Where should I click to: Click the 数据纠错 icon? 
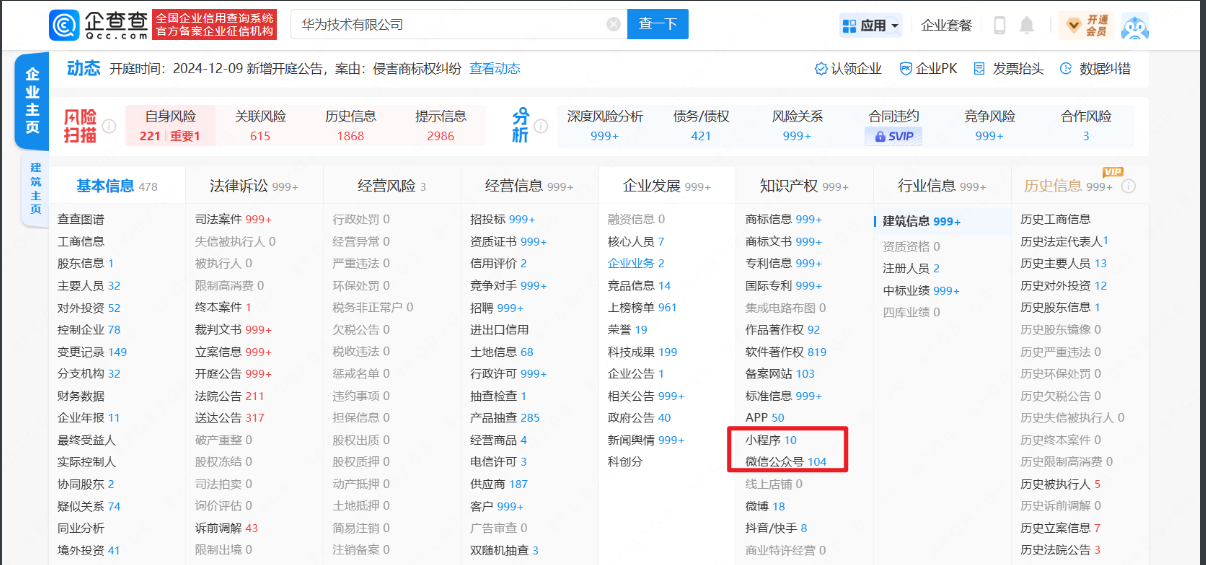pyautogui.click(x=1067, y=69)
